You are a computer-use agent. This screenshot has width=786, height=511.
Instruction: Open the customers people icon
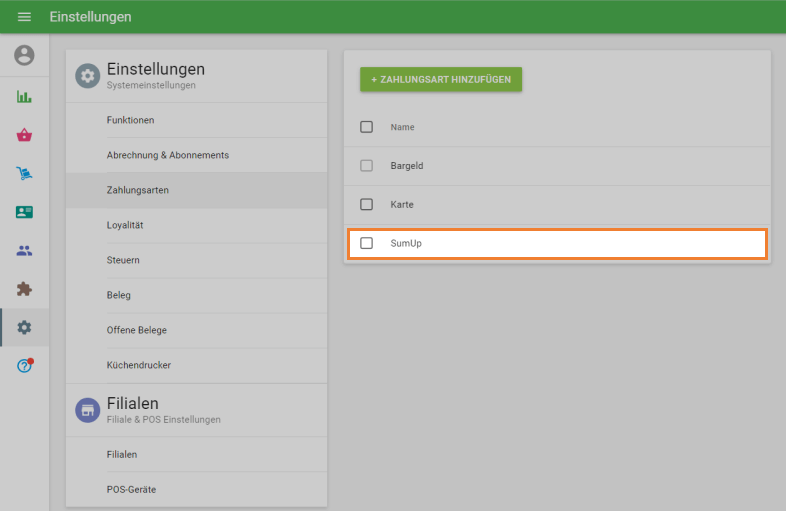(x=24, y=251)
